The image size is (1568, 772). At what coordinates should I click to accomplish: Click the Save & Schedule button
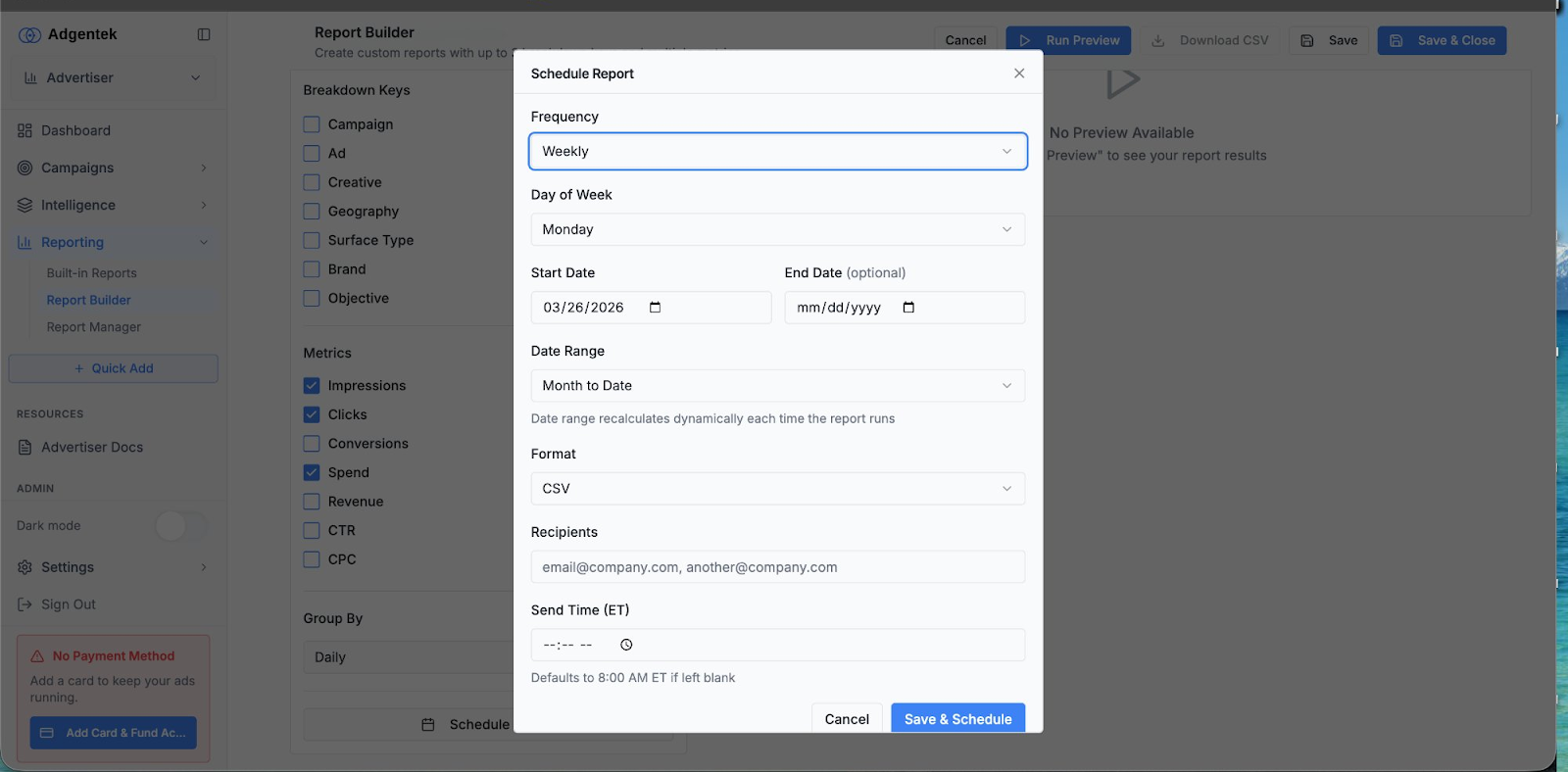pyautogui.click(x=957, y=718)
